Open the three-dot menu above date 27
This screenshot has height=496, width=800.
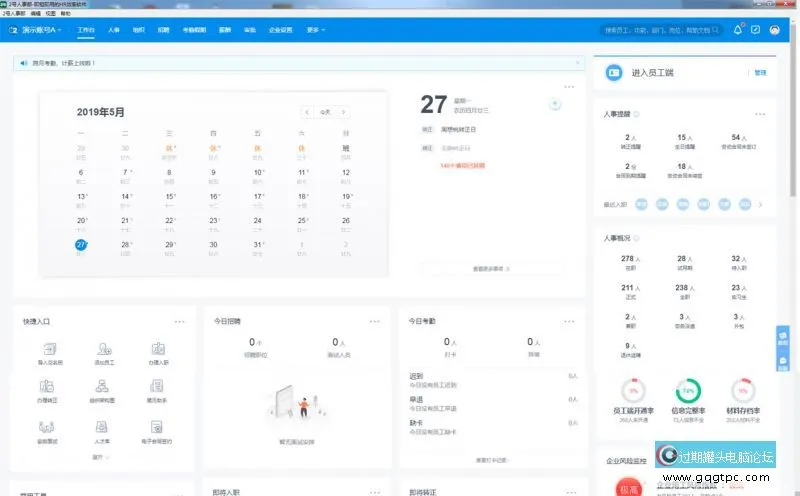[569, 87]
